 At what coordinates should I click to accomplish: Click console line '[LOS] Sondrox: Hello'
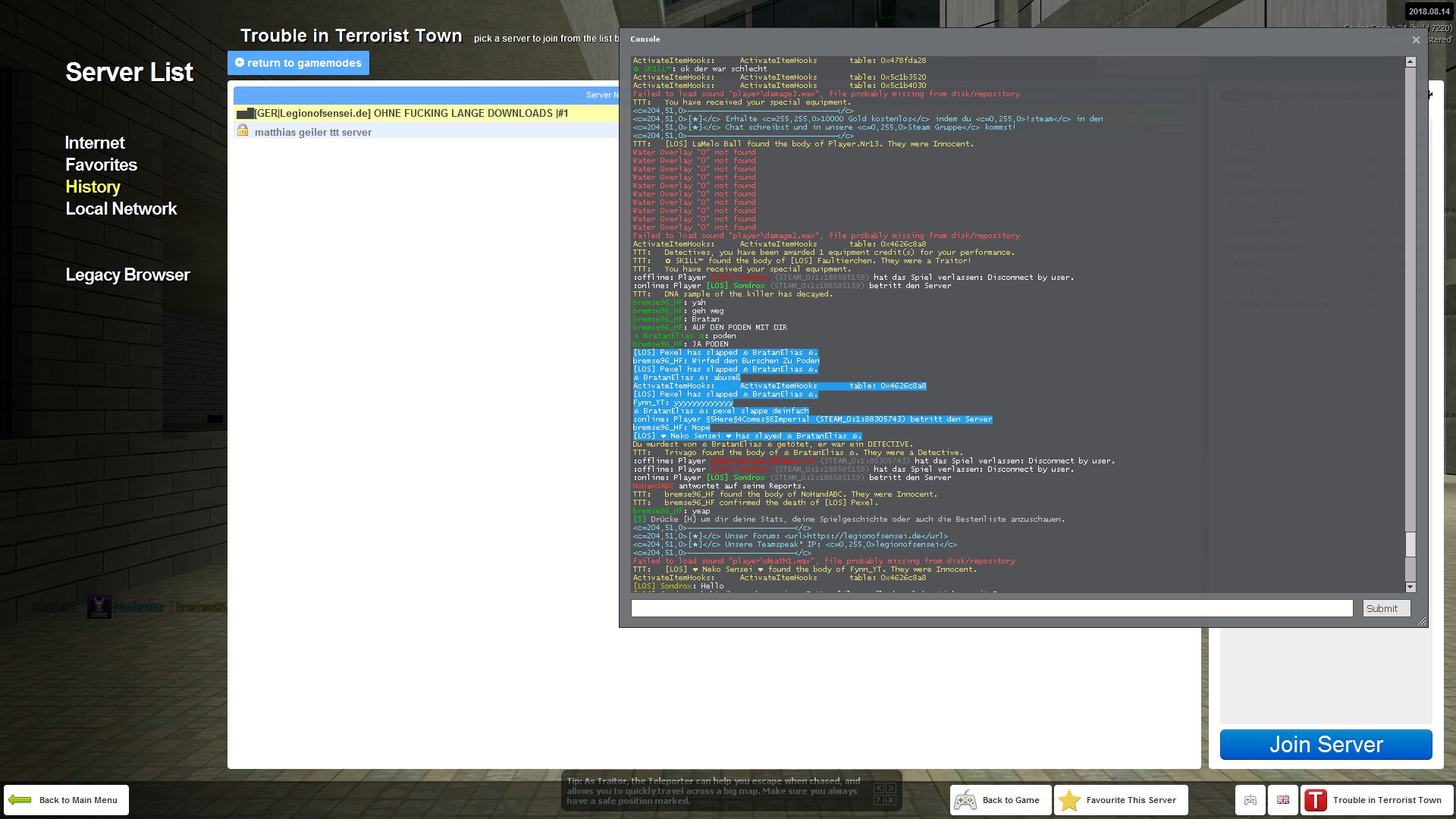(x=678, y=586)
